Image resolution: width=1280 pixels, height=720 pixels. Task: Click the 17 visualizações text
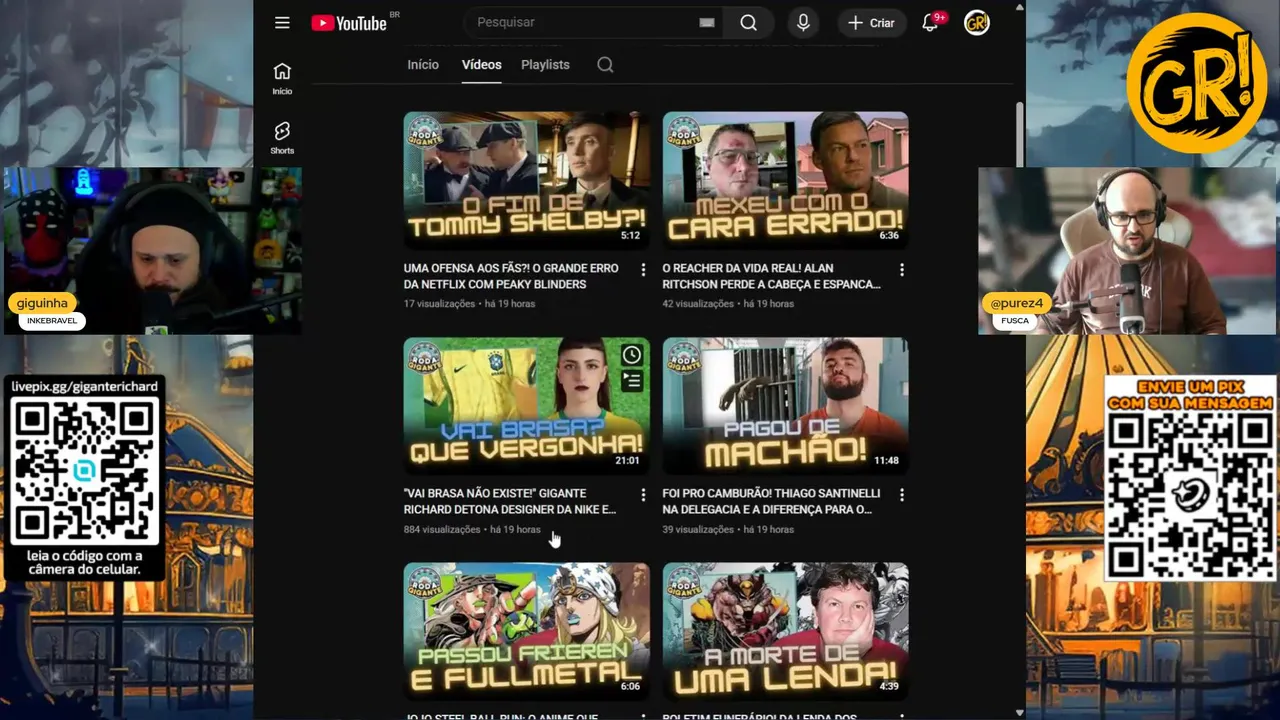[x=439, y=304]
